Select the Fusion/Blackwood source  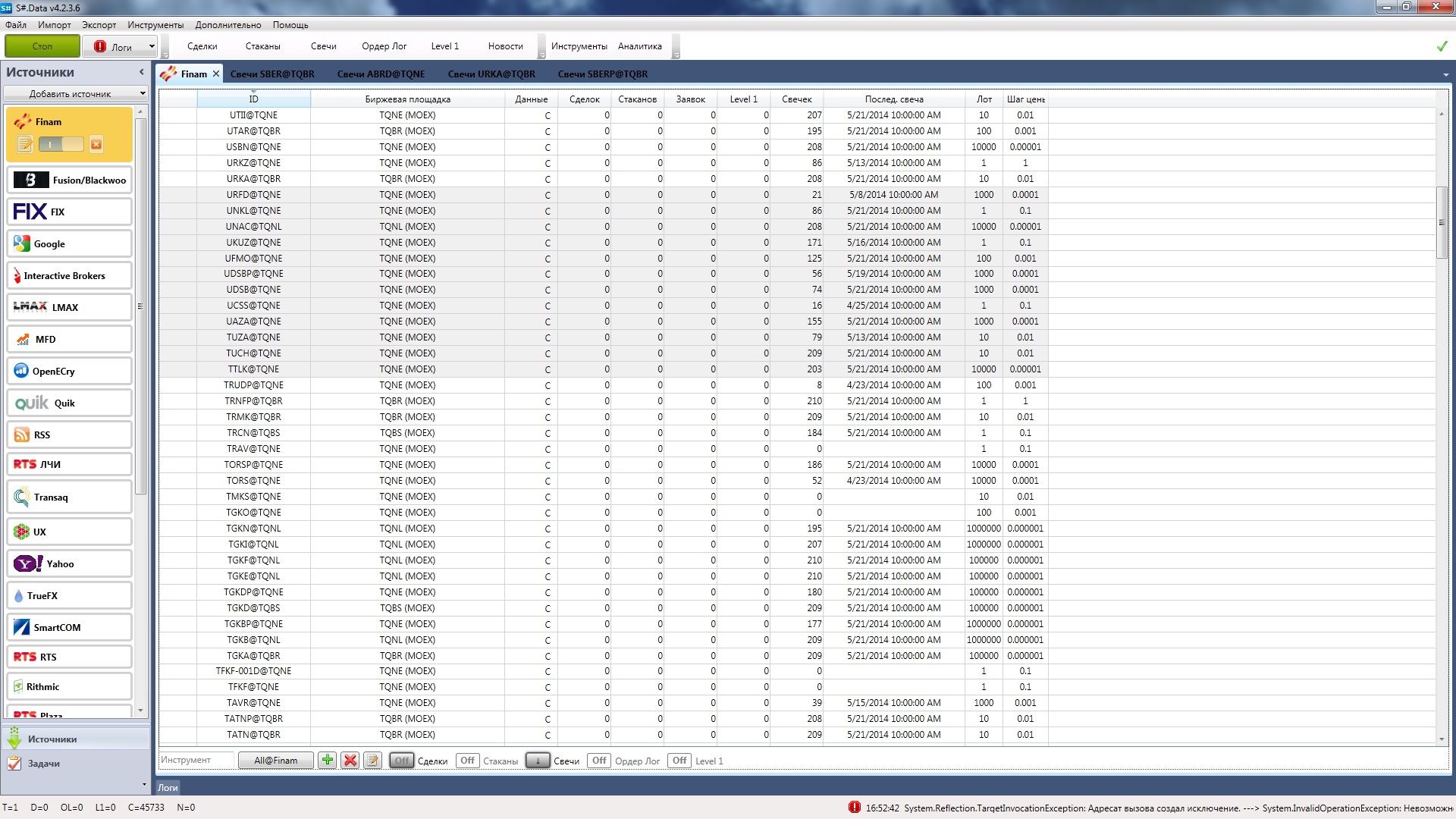click(x=70, y=180)
